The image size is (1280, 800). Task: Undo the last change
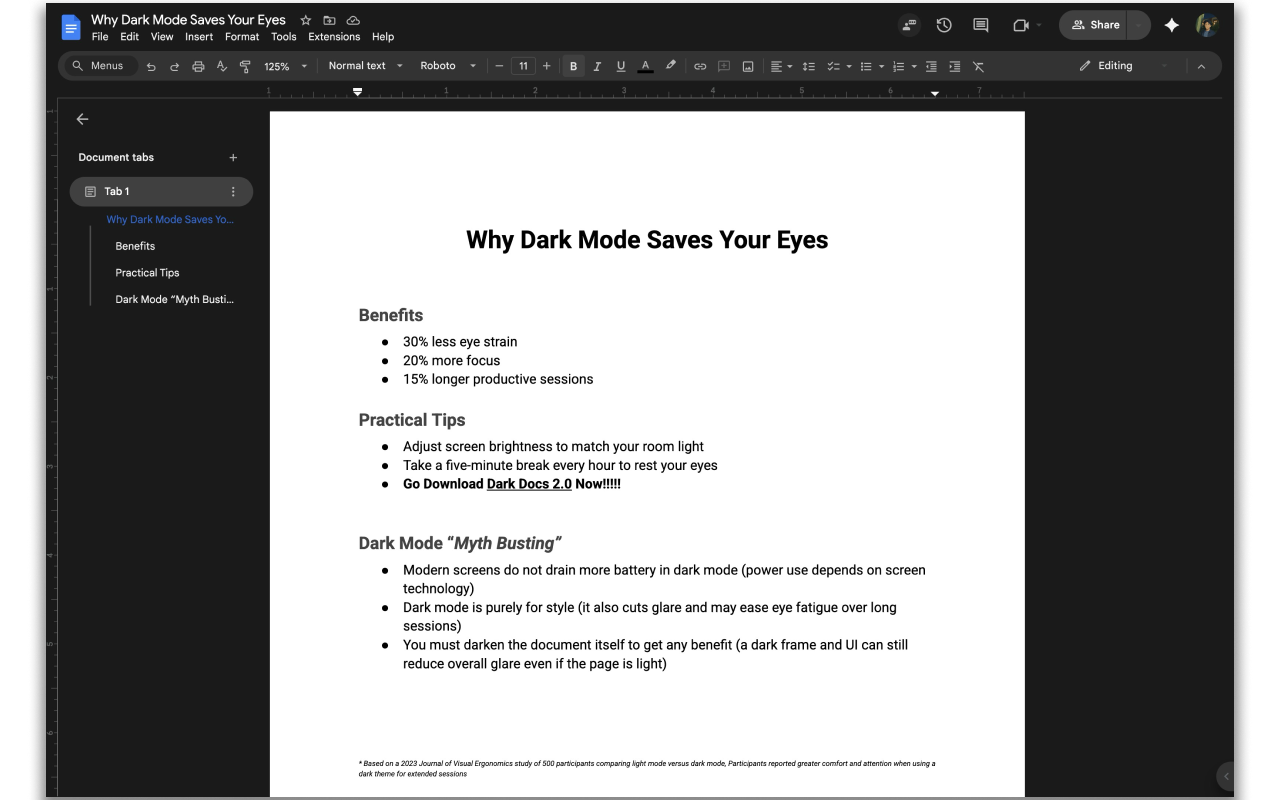pos(150,66)
